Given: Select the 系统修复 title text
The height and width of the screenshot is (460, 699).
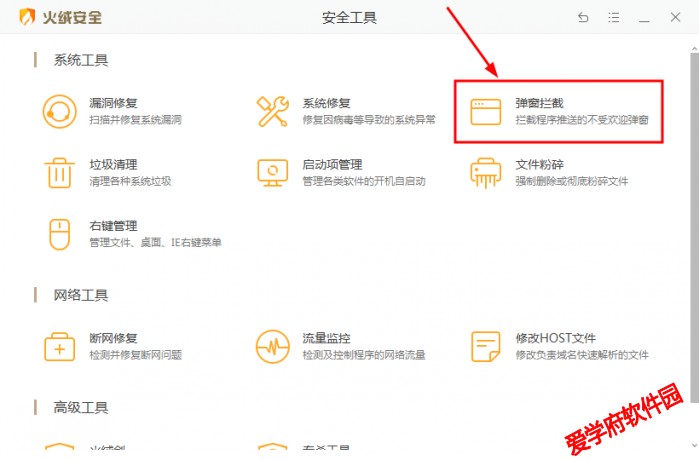Looking at the screenshot, I should pyautogui.click(x=326, y=103).
